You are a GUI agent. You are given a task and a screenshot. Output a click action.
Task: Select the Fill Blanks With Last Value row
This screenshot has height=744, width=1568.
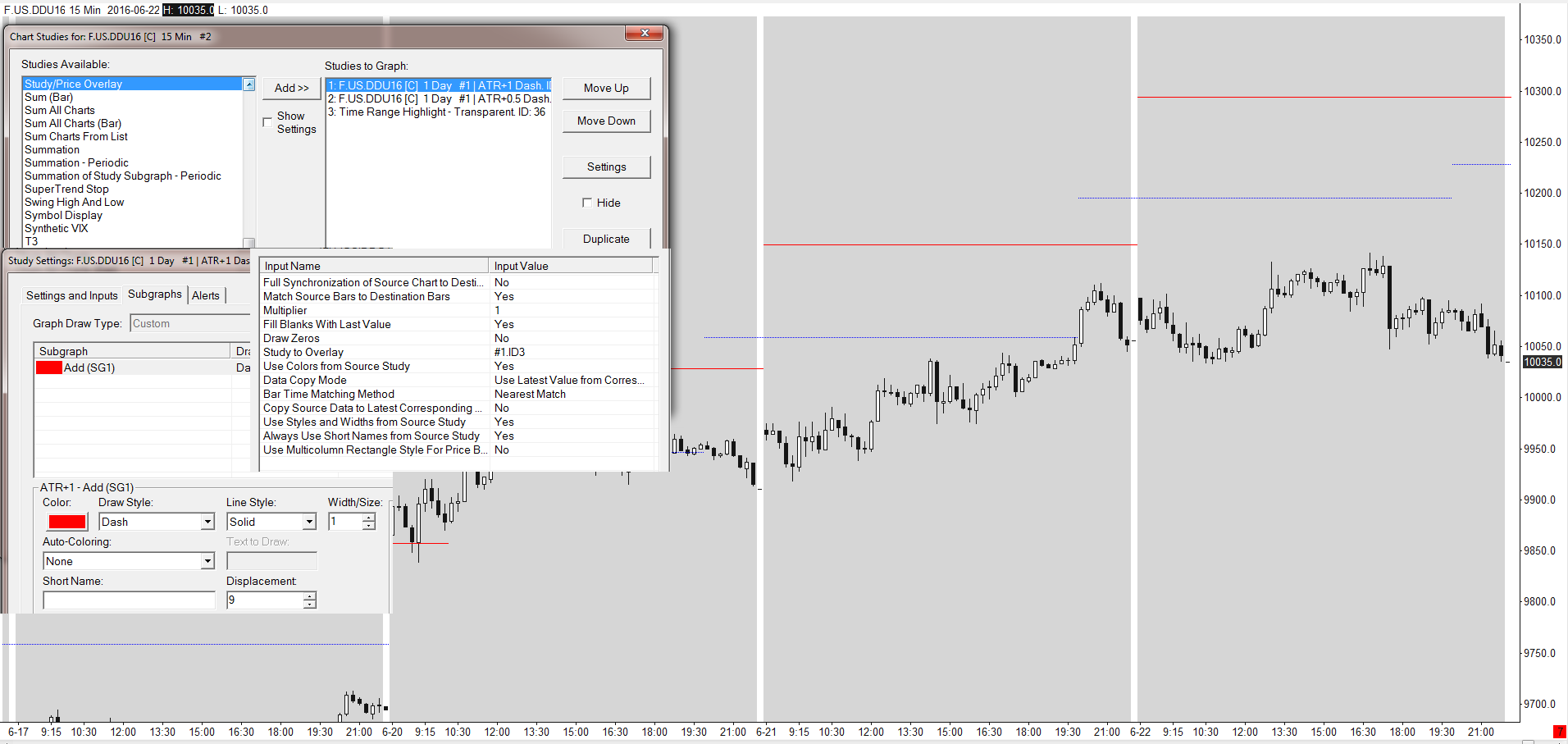[458, 324]
